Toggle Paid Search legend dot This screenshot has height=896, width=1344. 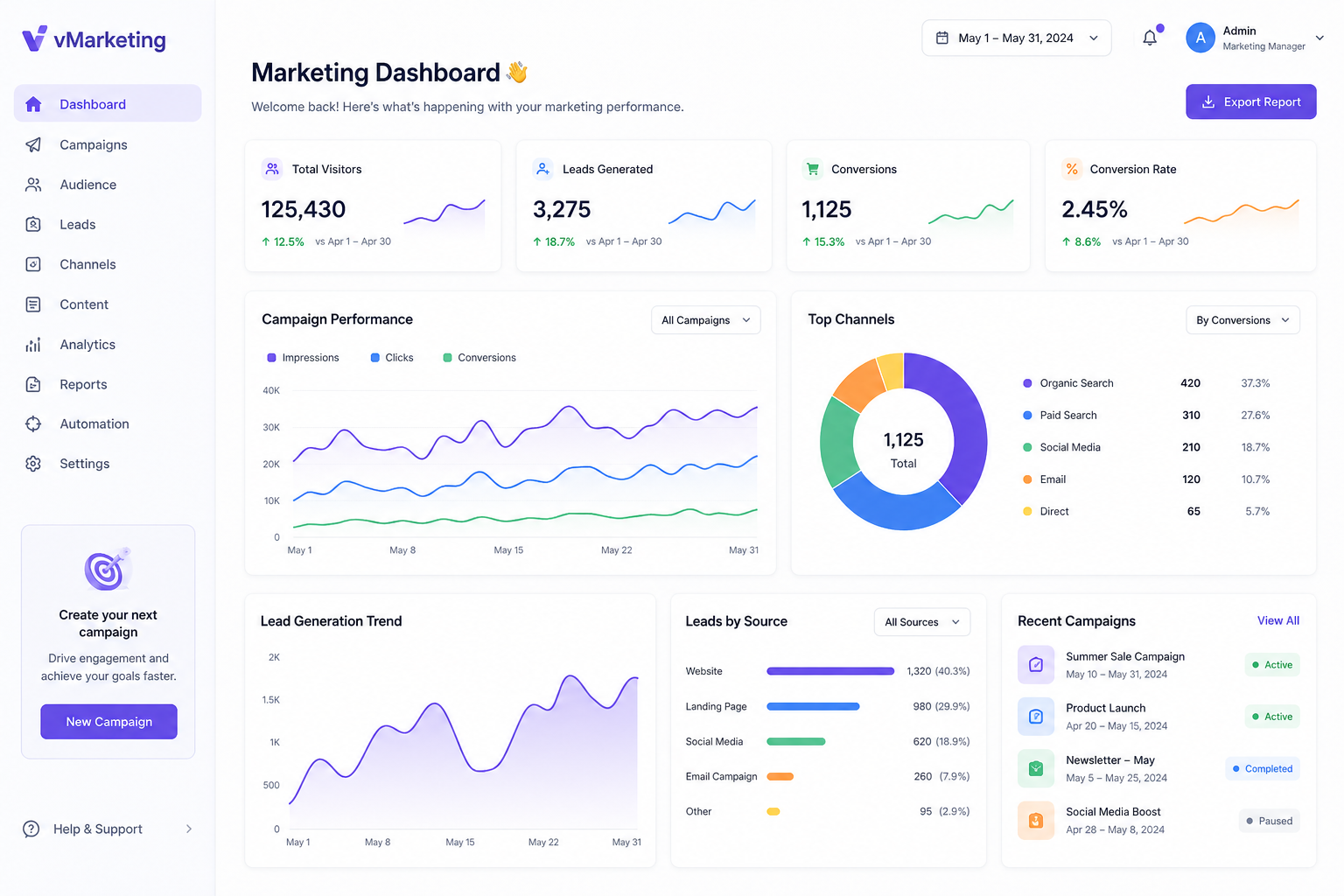[1027, 416]
